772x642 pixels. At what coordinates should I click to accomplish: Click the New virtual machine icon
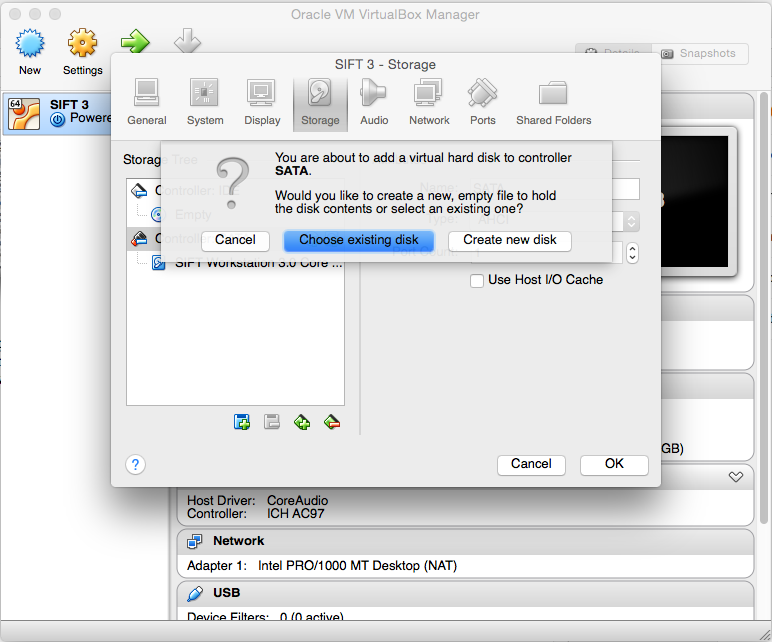[30, 43]
